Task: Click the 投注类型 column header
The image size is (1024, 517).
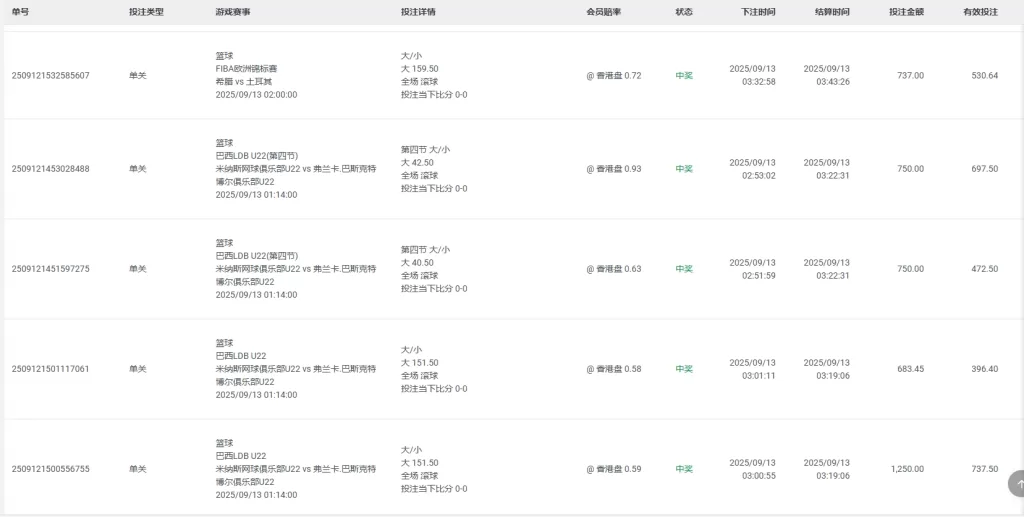Action: pos(146,12)
